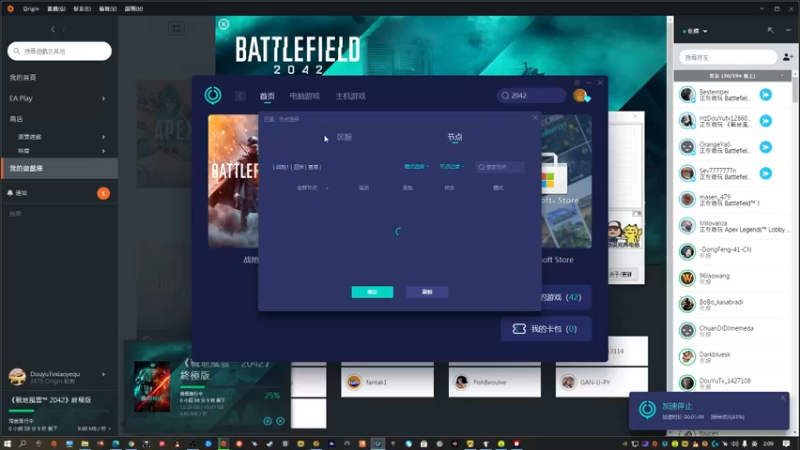Open the second menu after Origin in the menu bar
800x450 pixels.
tap(56, 9)
